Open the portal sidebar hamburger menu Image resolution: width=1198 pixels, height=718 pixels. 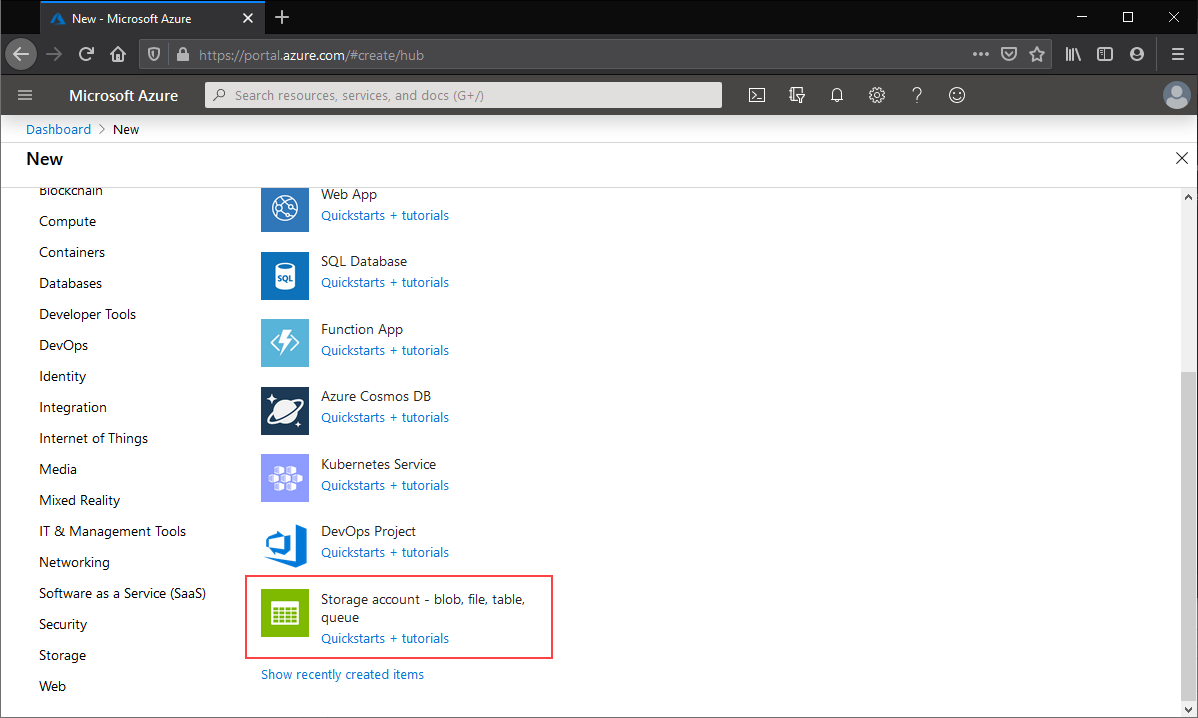(25, 95)
